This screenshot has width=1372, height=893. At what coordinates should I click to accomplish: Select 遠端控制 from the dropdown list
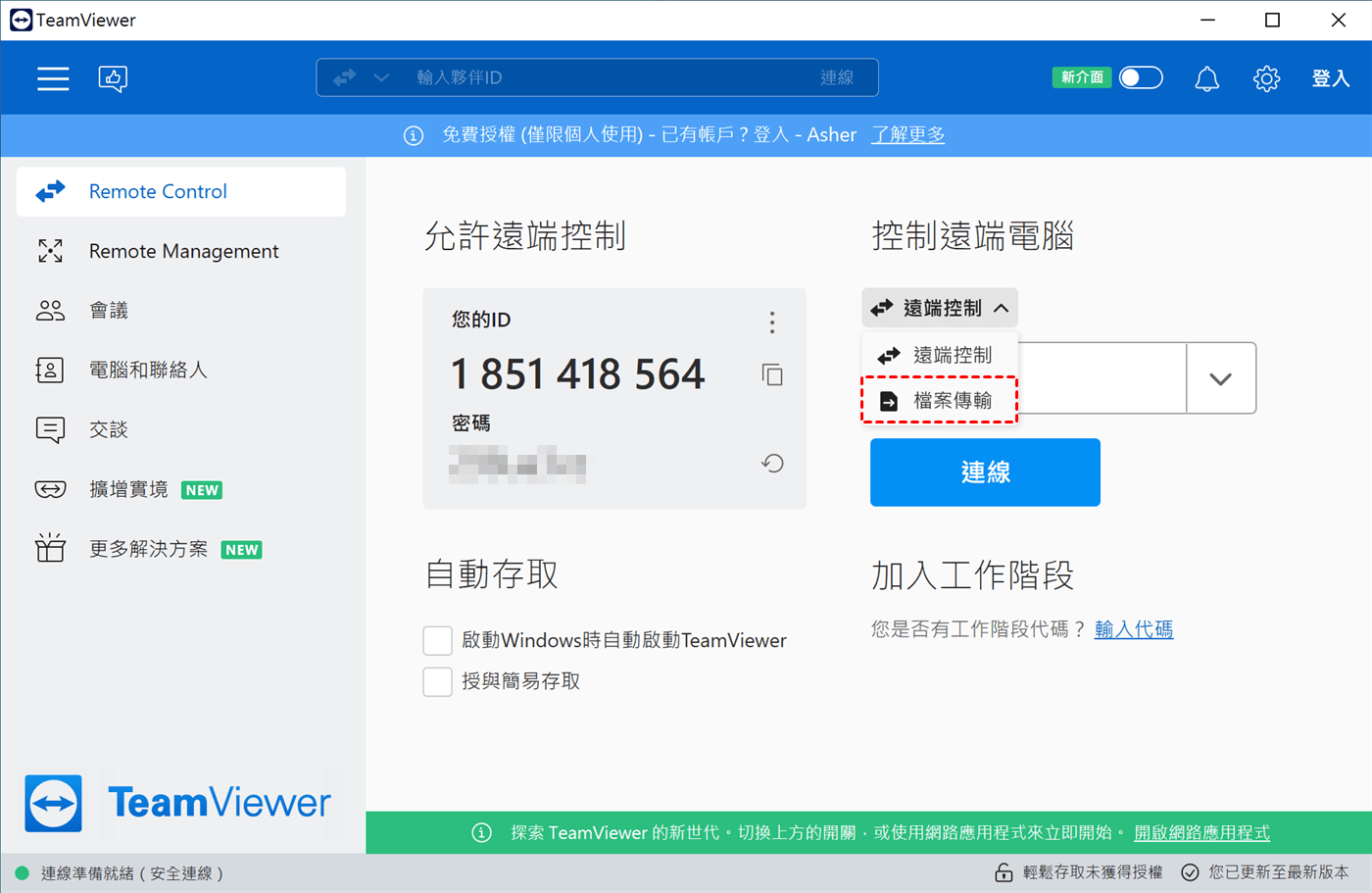coord(940,355)
